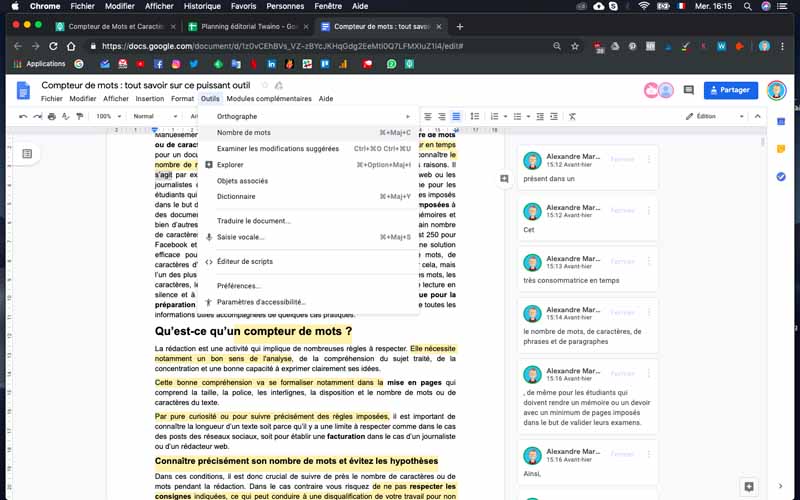Expand bulleted list style options arrow
The image size is (800, 500).
[528, 116]
